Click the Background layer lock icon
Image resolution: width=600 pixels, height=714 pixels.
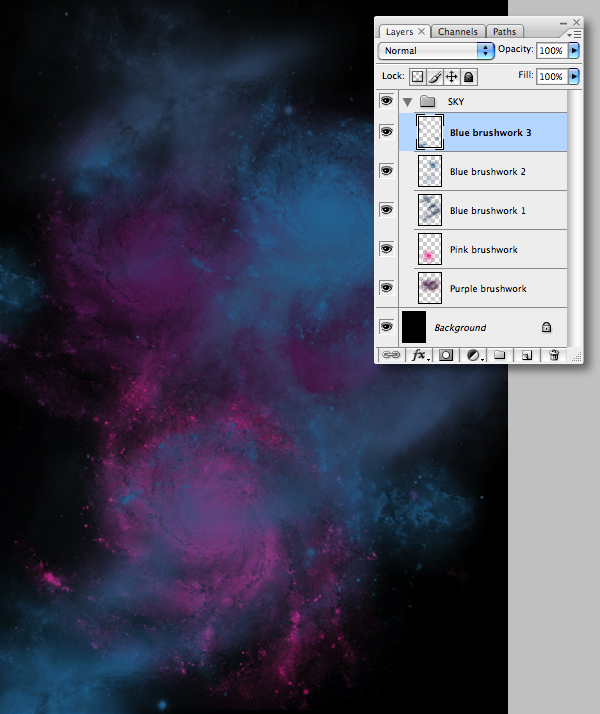[x=546, y=327]
